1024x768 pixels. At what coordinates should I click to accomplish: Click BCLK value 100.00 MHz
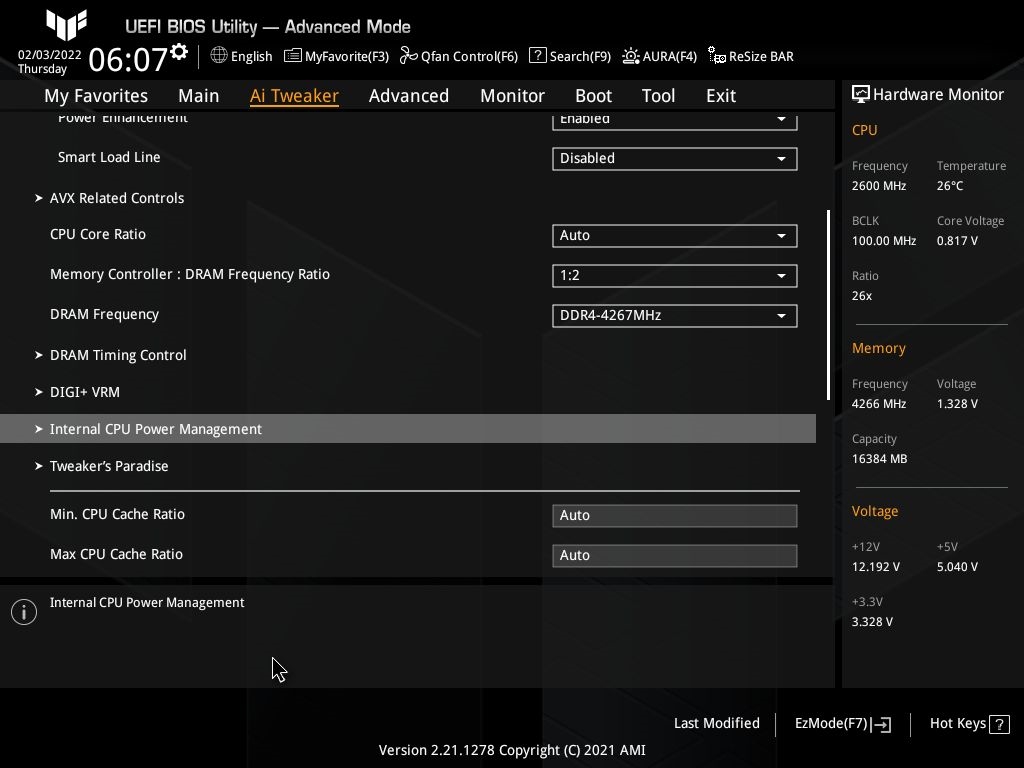[x=884, y=241]
